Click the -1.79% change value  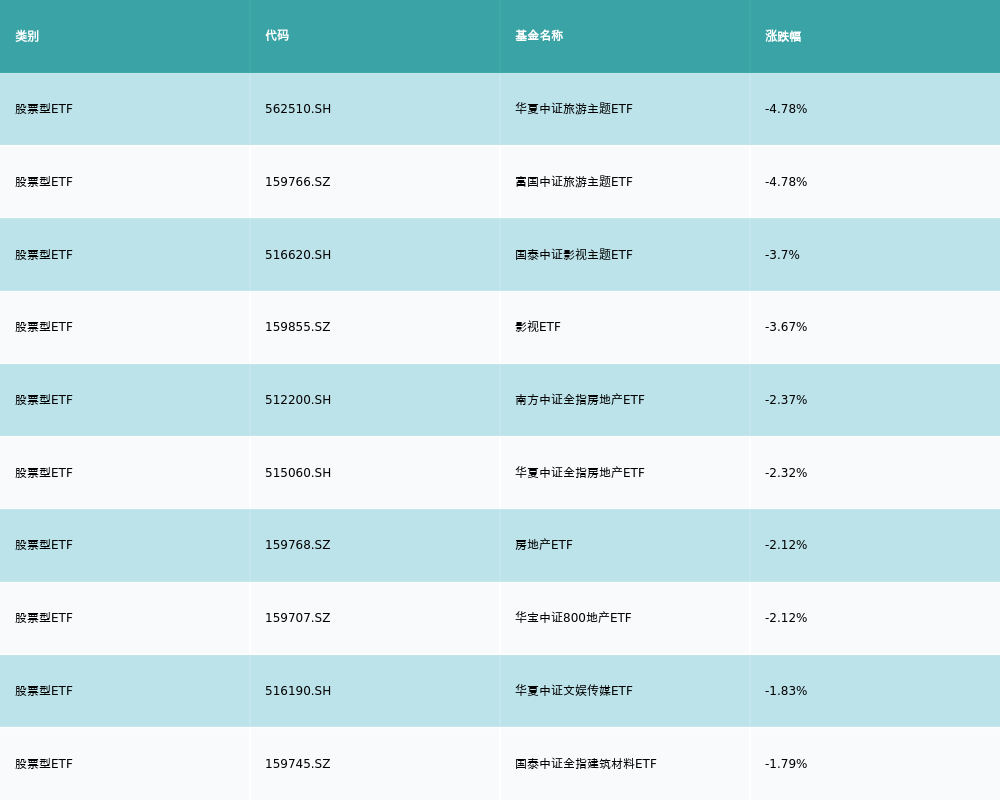(786, 764)
